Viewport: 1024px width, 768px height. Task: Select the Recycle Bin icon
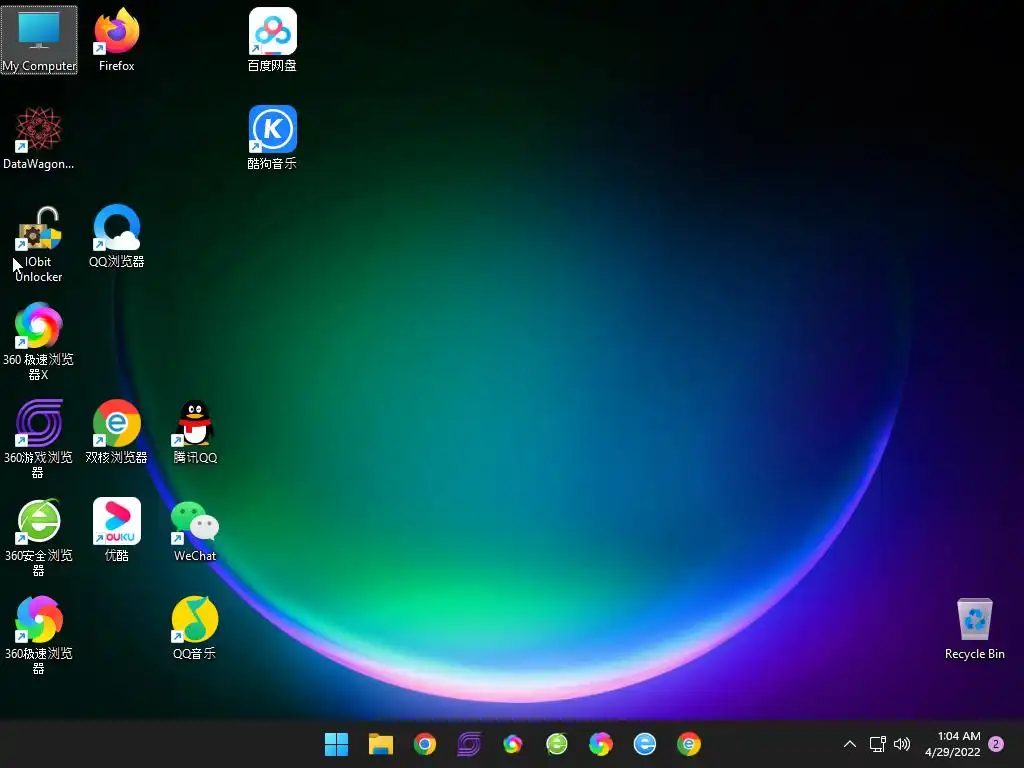click(x=974, y=628)
